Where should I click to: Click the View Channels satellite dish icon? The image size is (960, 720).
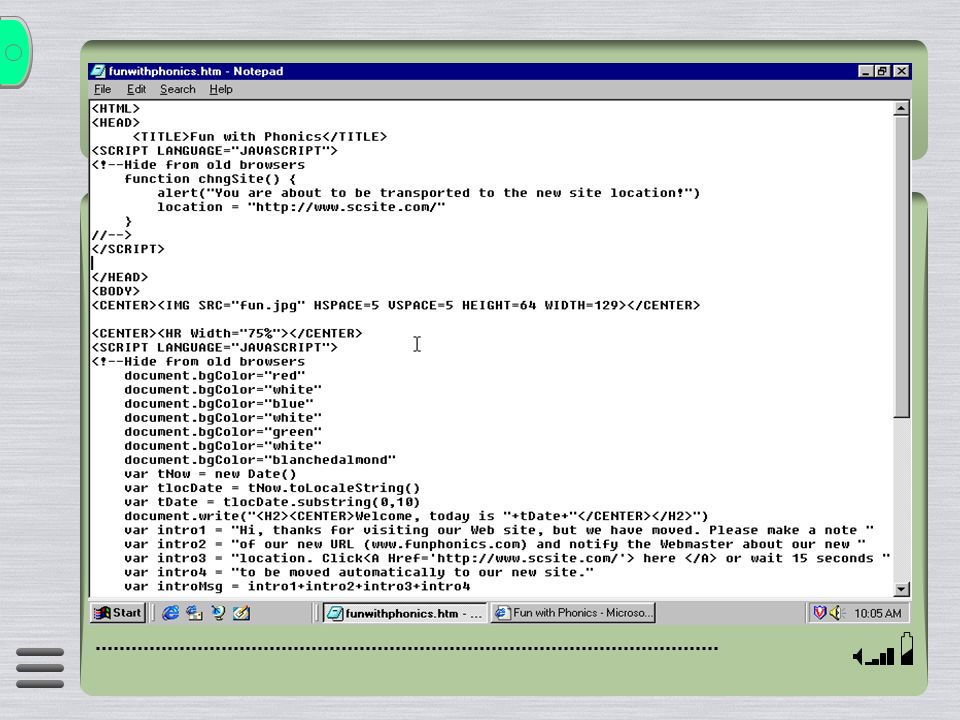217,613
